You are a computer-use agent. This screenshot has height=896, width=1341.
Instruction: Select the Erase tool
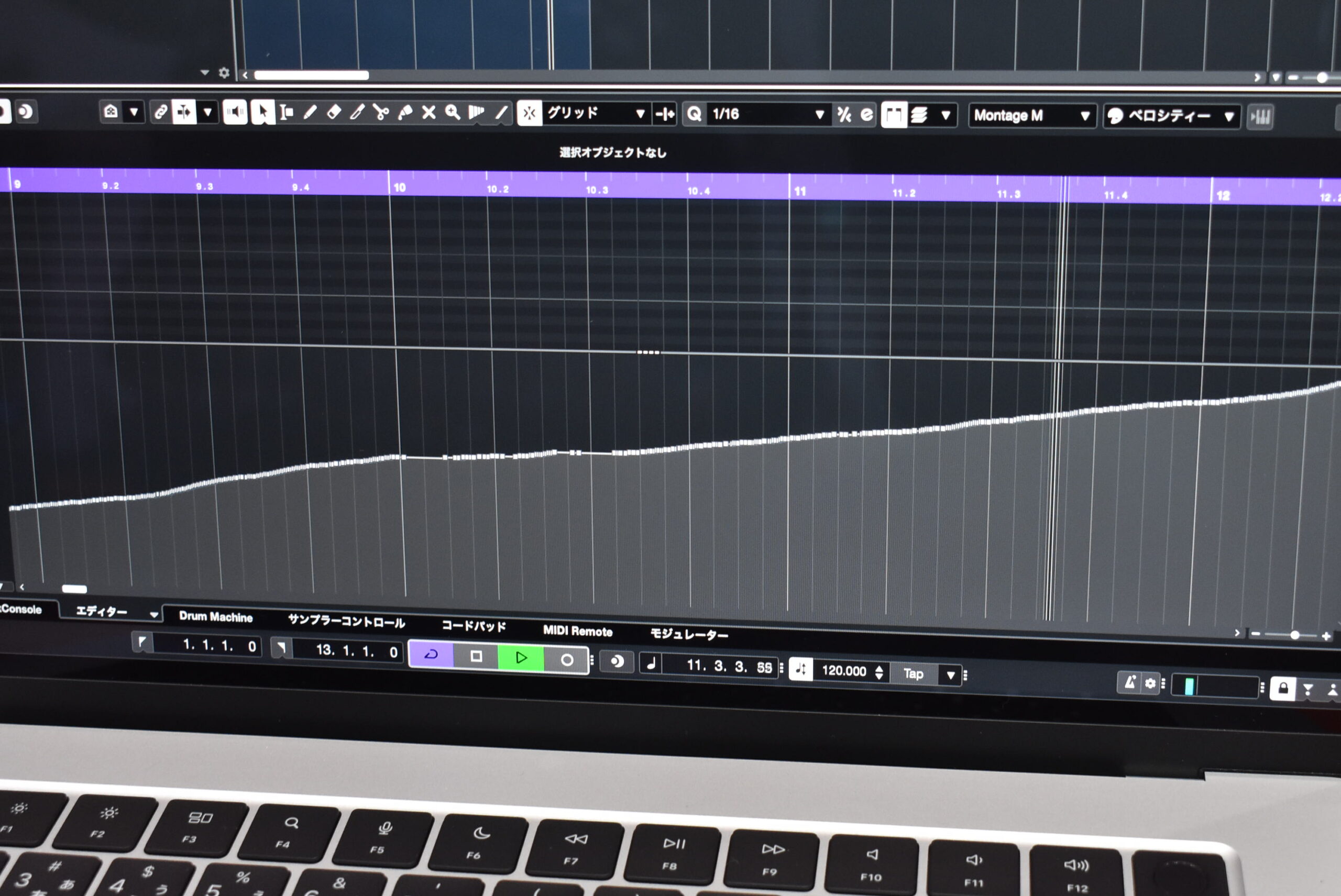[334, 113]
